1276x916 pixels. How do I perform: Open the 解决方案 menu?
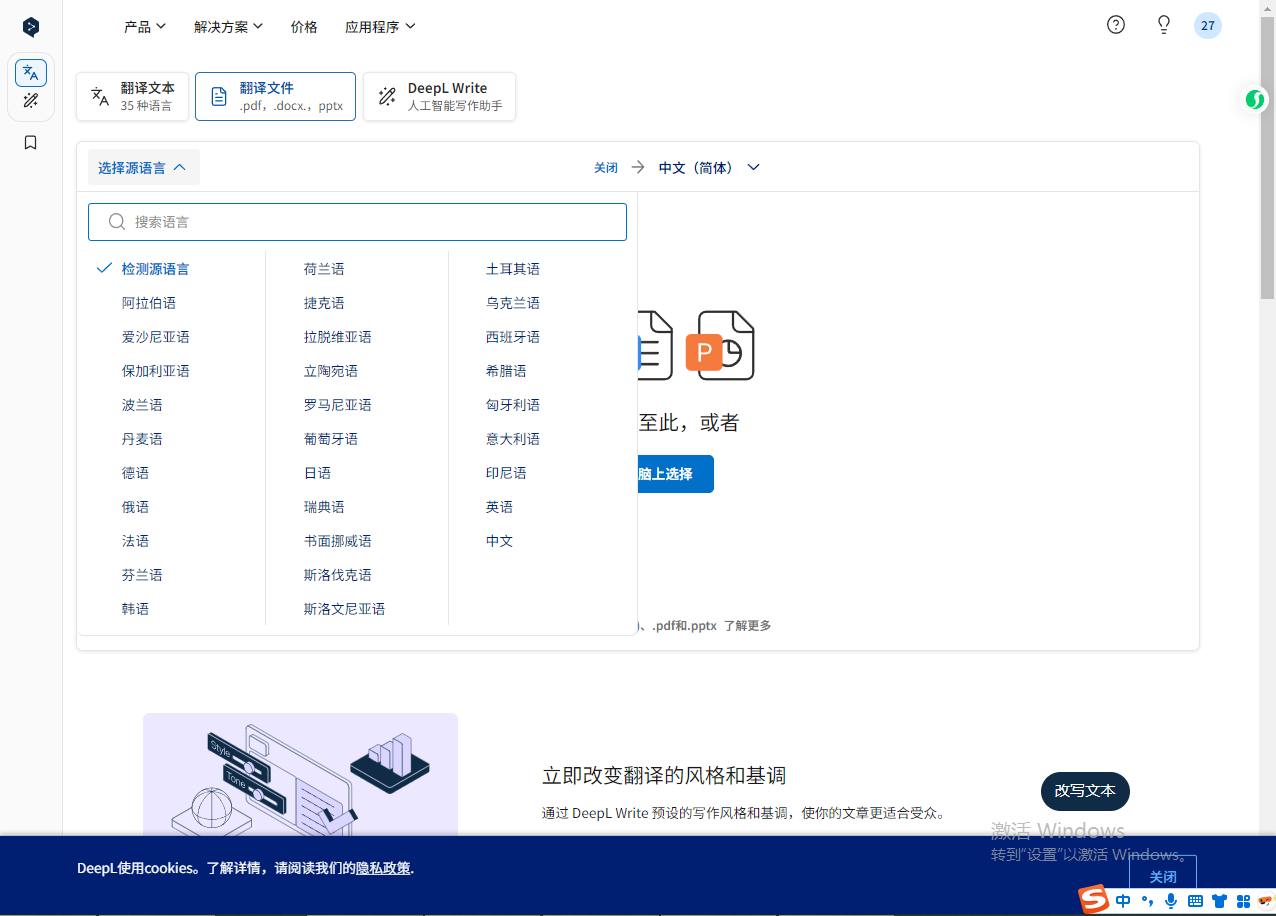(228, 27)
